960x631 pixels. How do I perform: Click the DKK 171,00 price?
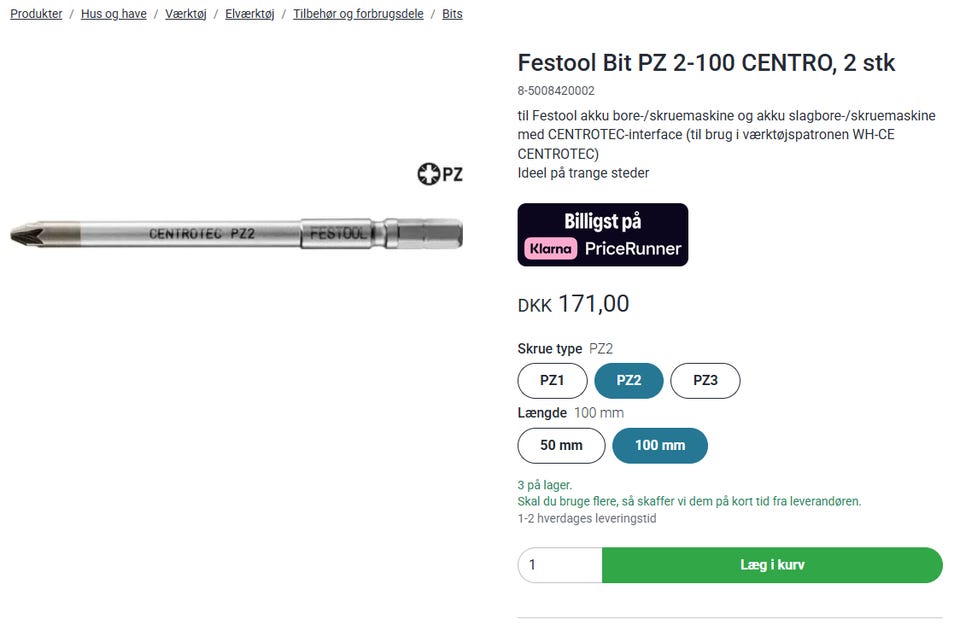coord(573,304)
